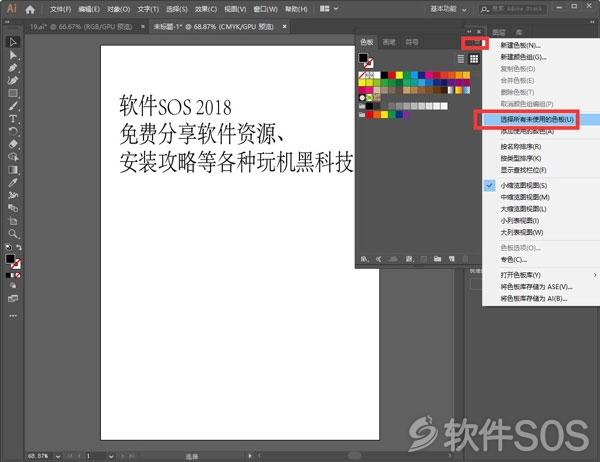Select the Paintbrush tool
Screen dimensions: 600x462
coord(13,106)
